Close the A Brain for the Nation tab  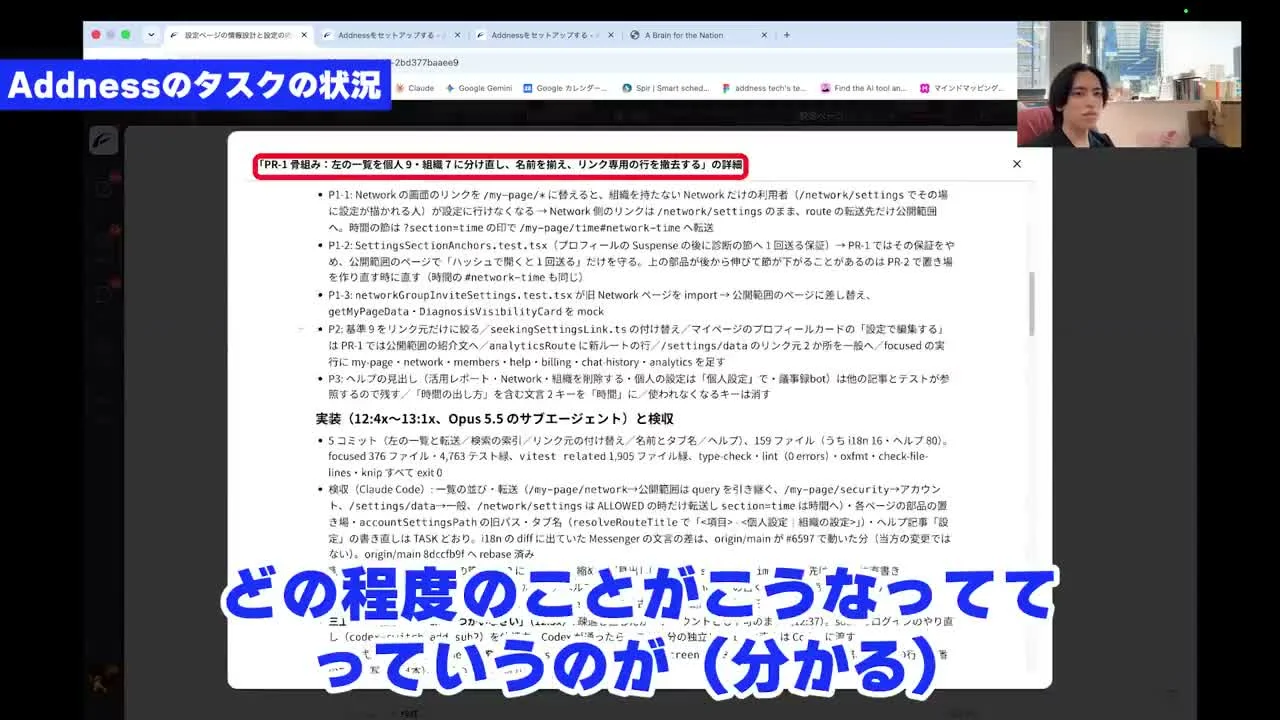click(764, 35)
